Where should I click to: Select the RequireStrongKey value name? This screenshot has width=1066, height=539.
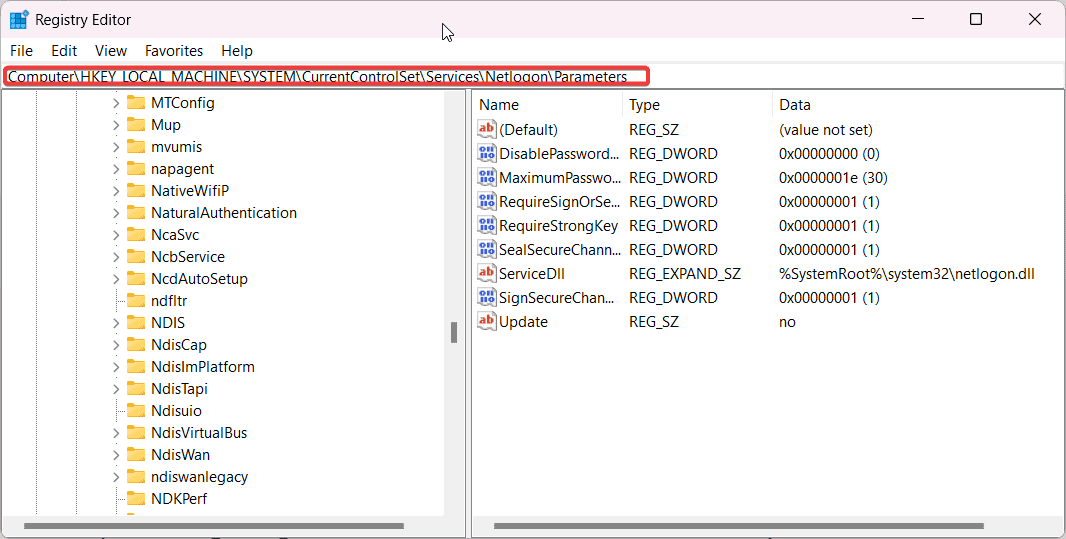click(559, 226)
